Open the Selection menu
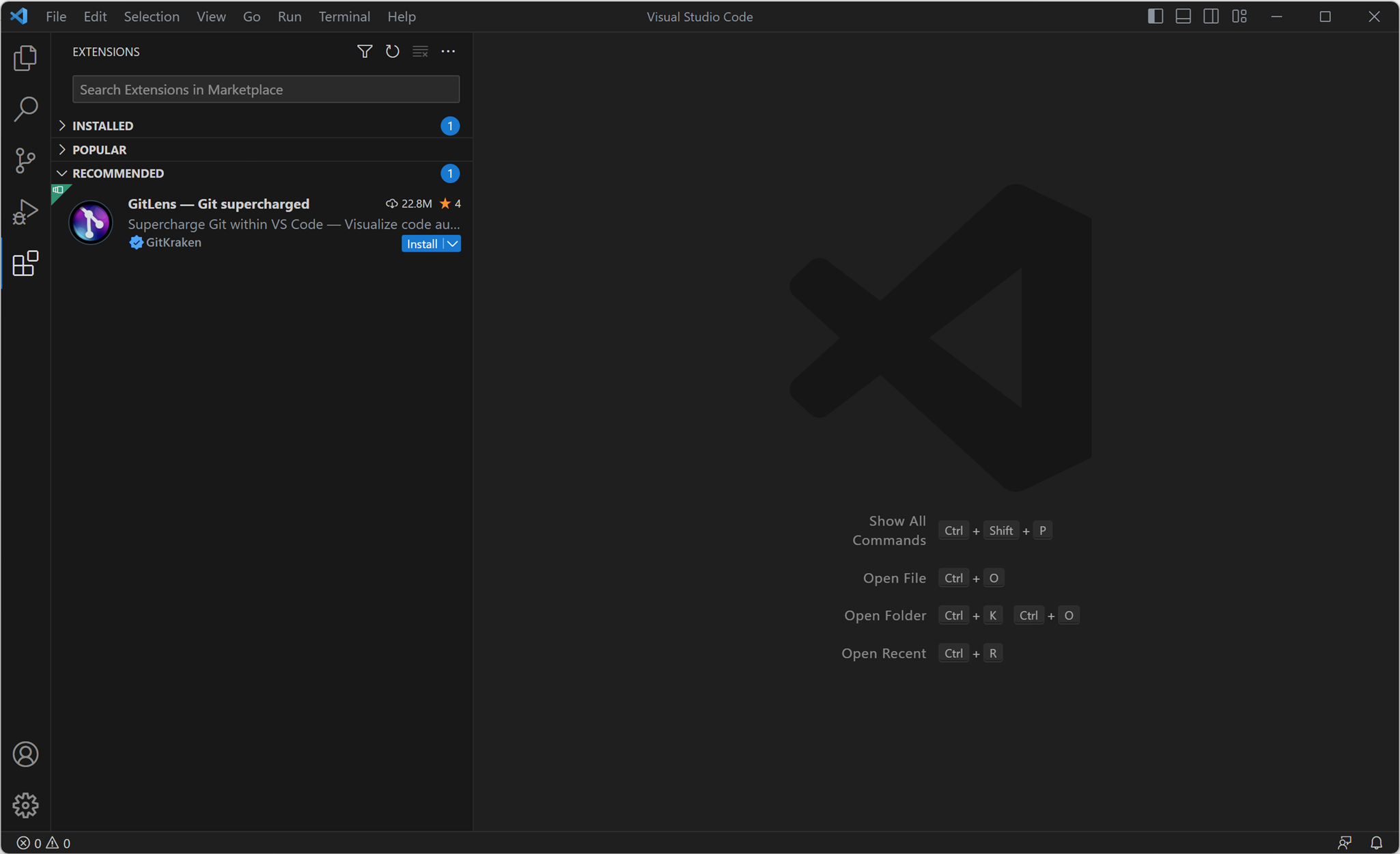Image resolution: width=1400 pixels, height=854 pixels. pos(152,16)
